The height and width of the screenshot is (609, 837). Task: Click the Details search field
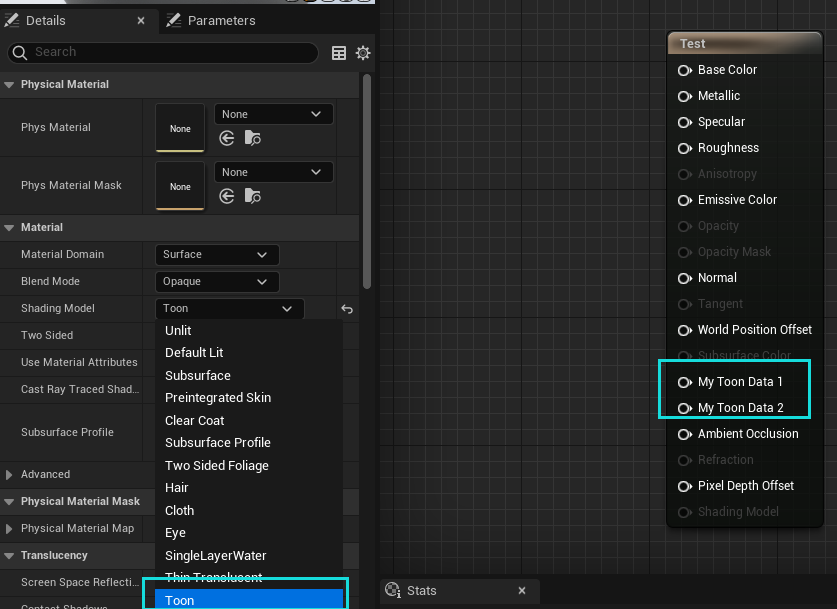click(x=170, y=52)
